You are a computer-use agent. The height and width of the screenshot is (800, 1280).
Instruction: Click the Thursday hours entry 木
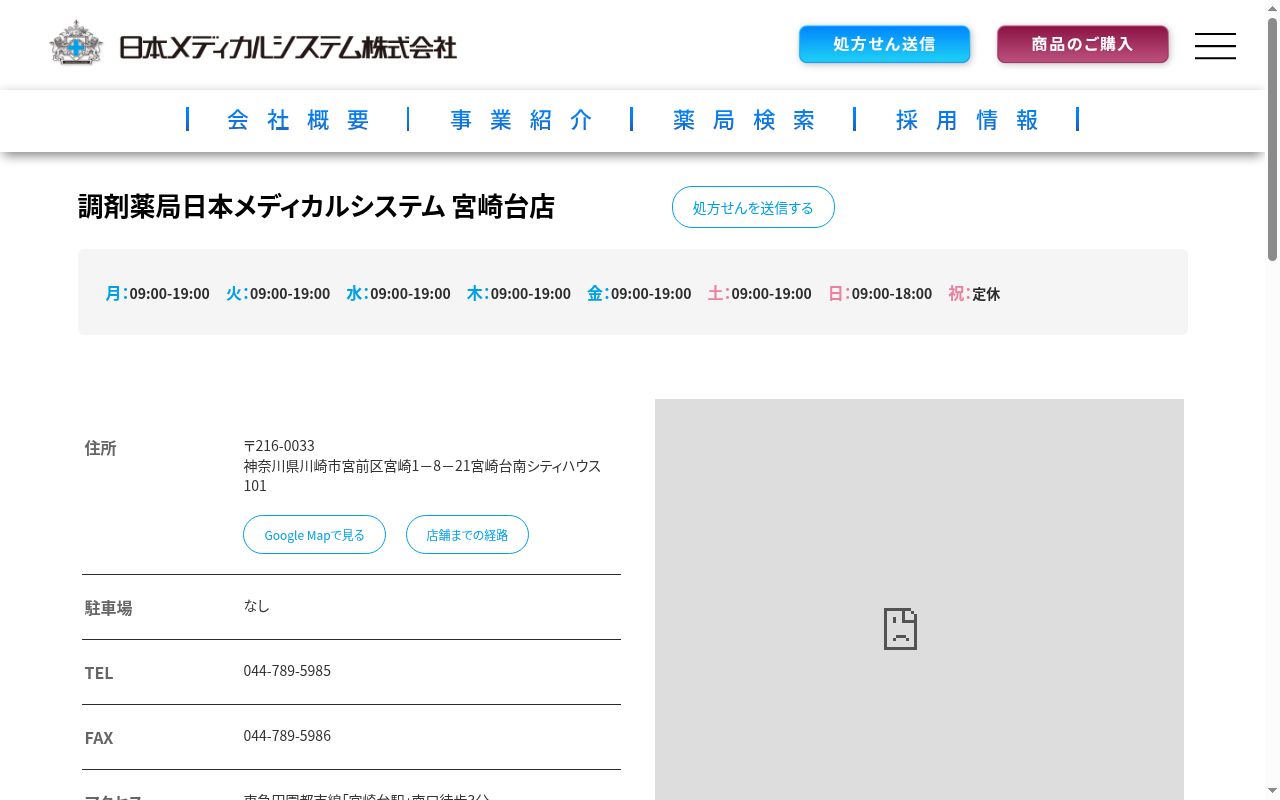(518, 293)
